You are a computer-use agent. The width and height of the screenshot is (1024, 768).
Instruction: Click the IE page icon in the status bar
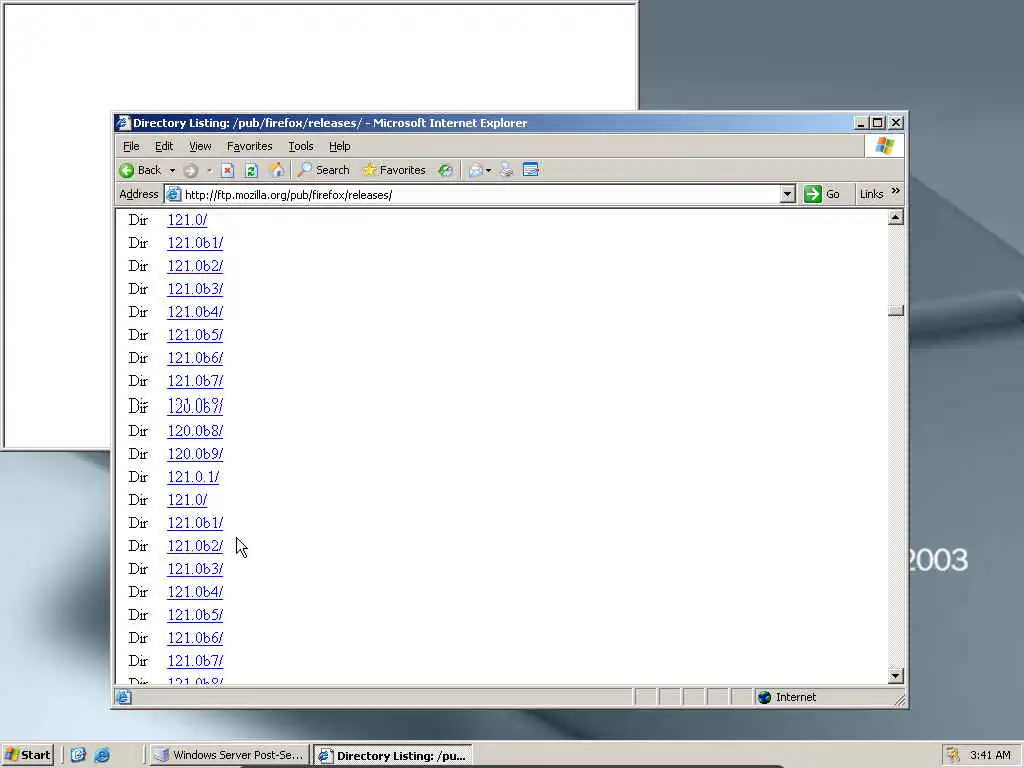tap(123, 697)
